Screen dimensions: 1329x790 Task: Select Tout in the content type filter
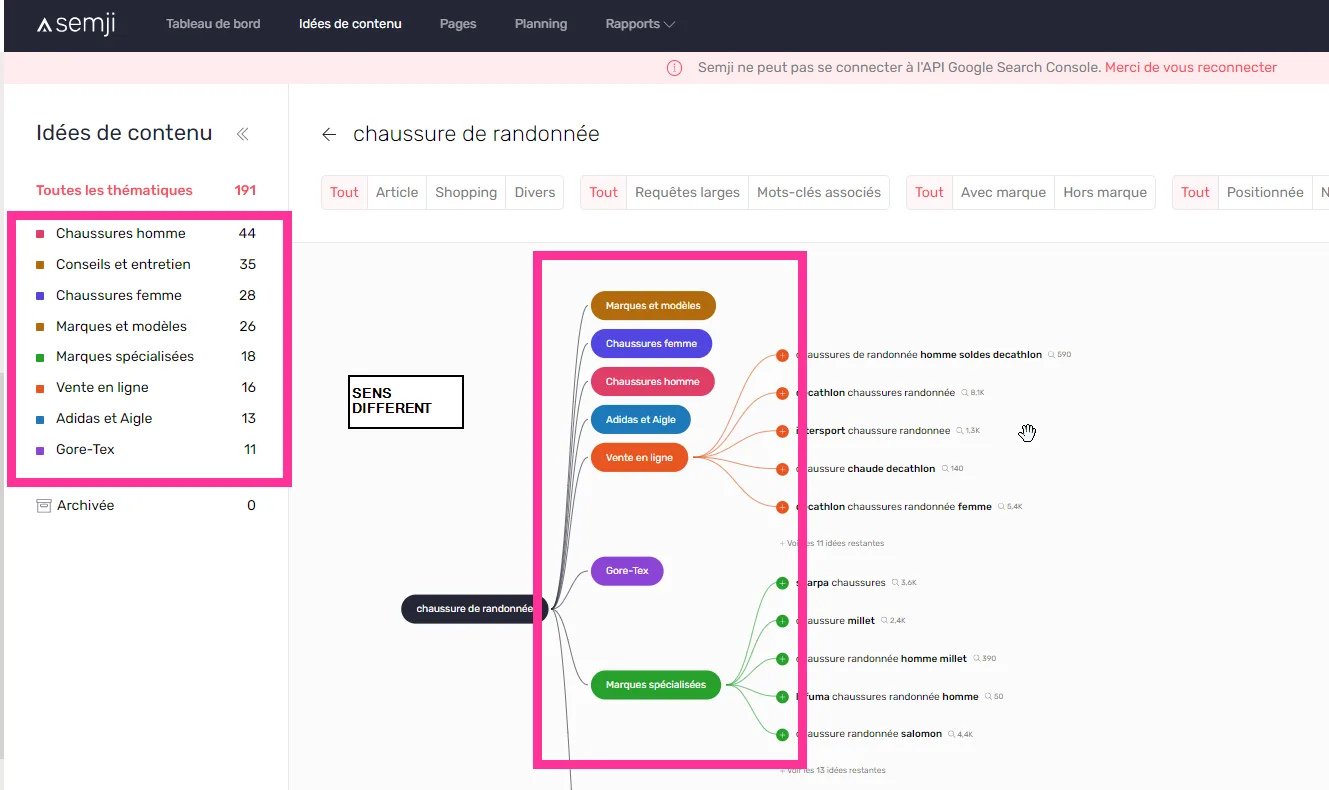[x=344, y=192]
